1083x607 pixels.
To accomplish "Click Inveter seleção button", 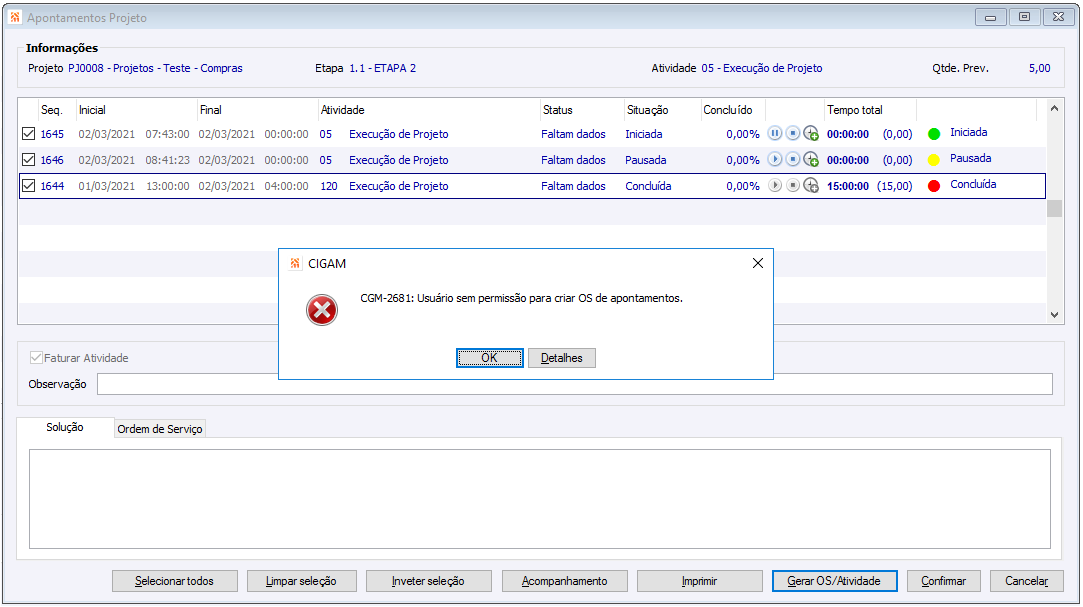I will pos(428,581).
